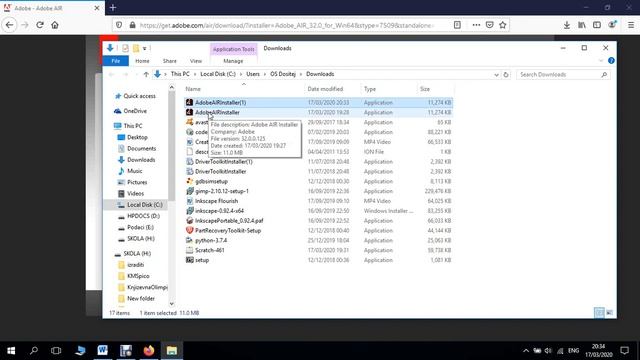The width and height of the screenshot is (640, 360).
Task: Show hidden system tray icons
Action: [x=526, y=351]
